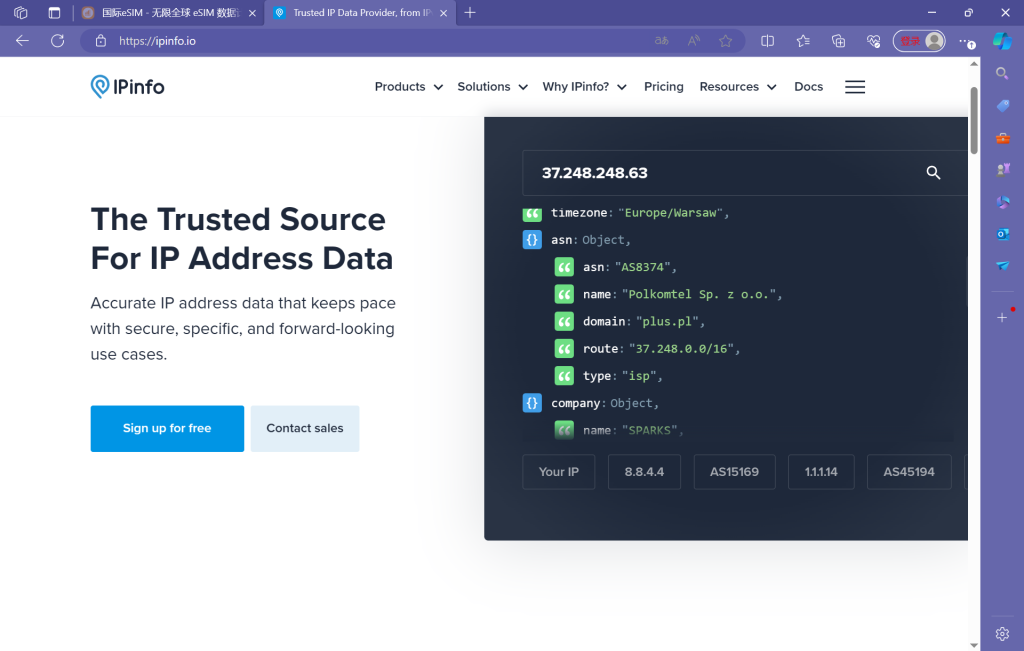
Task: Select the AS45194 example
Action: click(909, 471)
